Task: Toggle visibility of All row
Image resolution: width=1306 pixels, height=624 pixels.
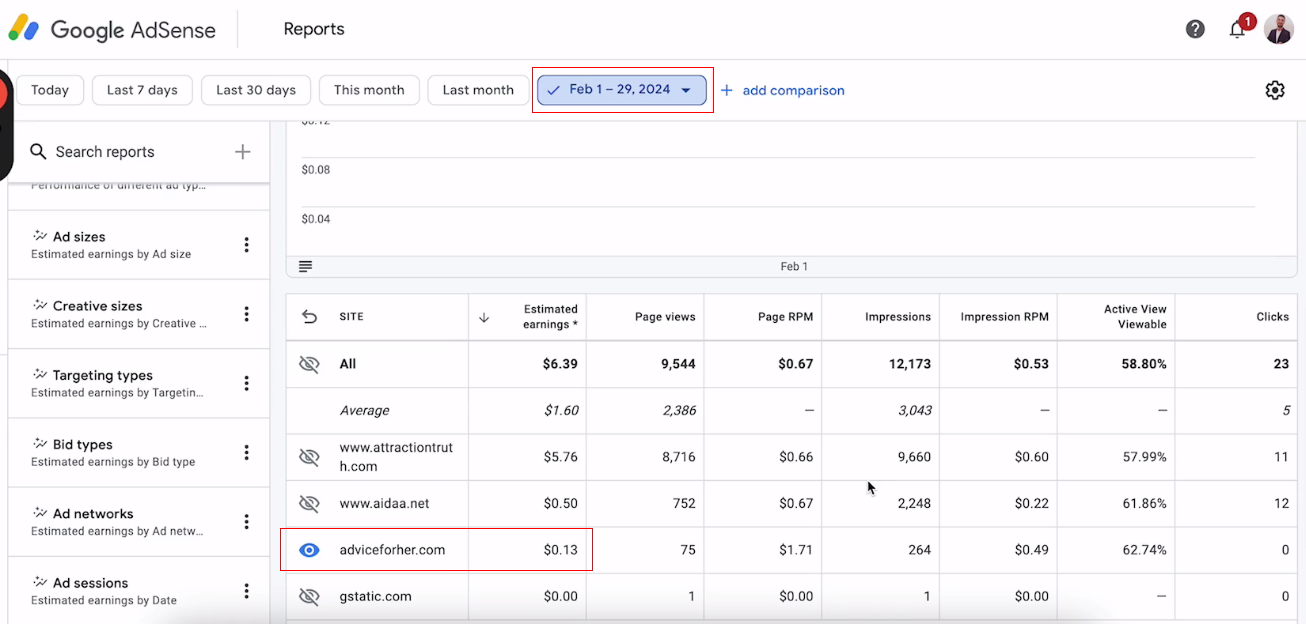Action: point(309,364)
